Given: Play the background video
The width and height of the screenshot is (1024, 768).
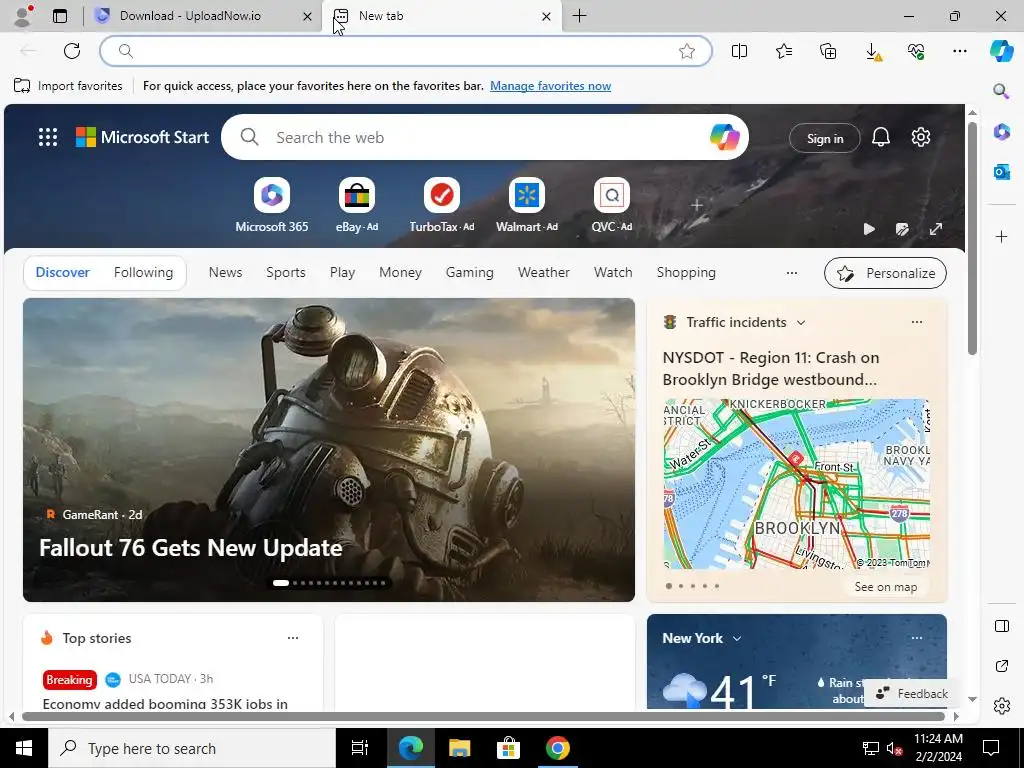Looking at the screenshot, I should pos(869,229).
